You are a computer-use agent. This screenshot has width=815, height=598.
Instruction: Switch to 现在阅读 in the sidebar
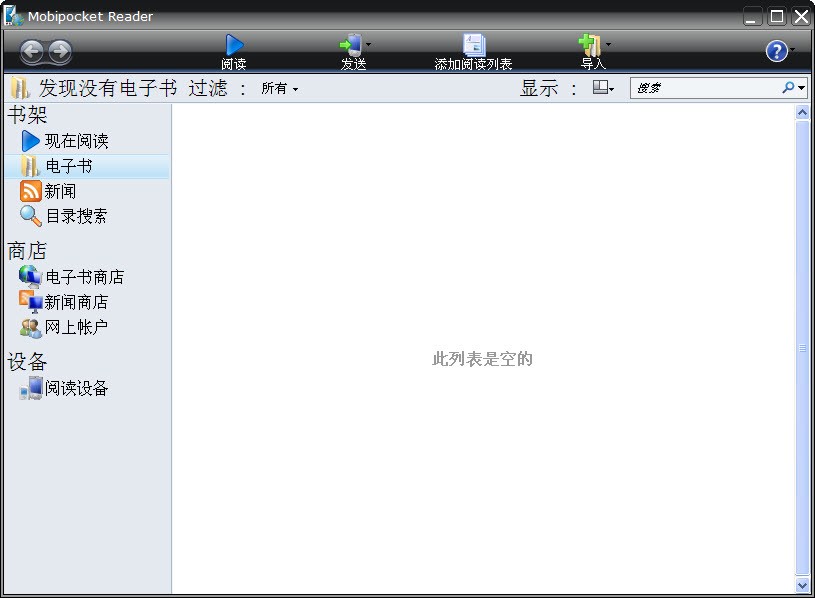click(68, 140)
